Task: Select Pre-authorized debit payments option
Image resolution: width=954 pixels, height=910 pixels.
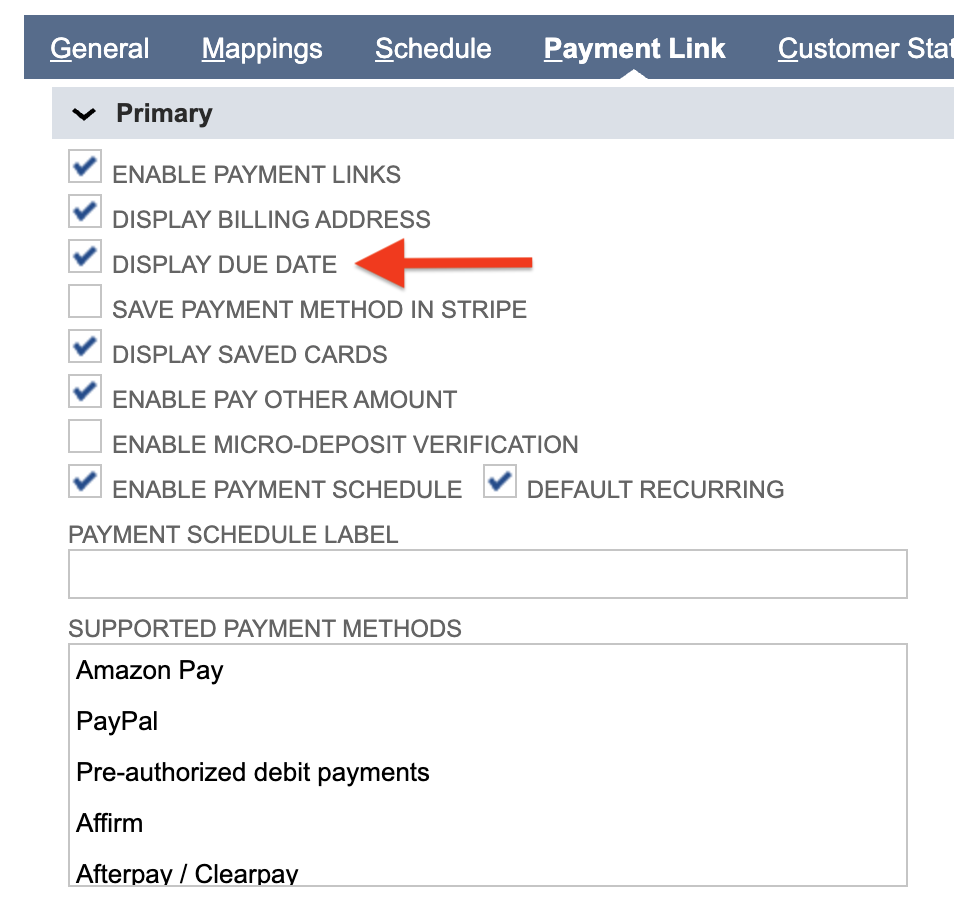Action: click(x=252, y=773)
